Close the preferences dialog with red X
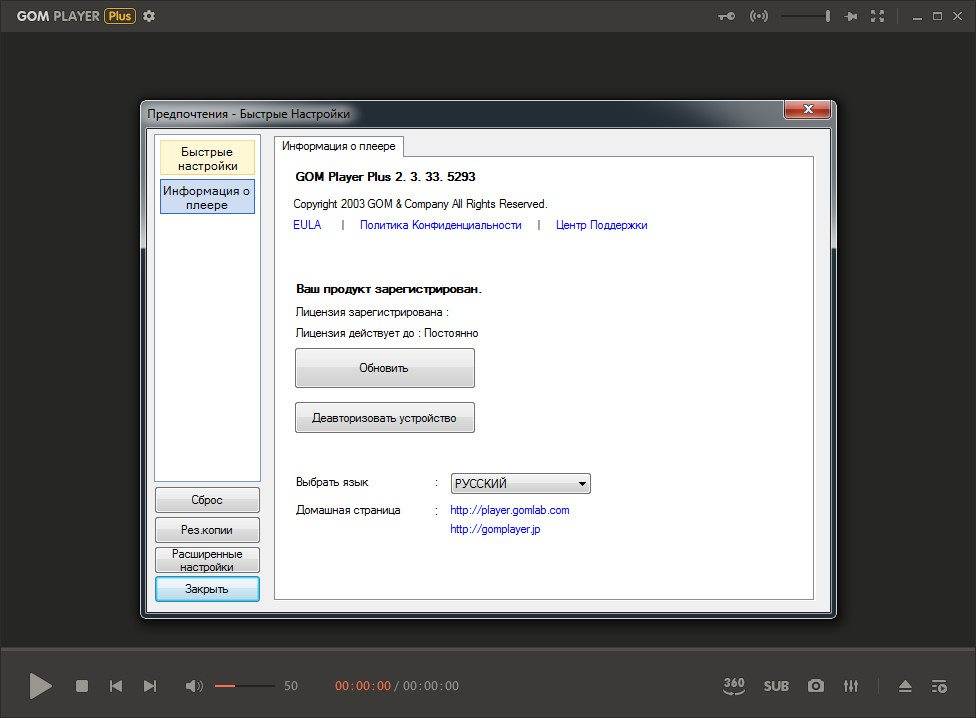The image size is (976, 718). (x=808, y=109)
